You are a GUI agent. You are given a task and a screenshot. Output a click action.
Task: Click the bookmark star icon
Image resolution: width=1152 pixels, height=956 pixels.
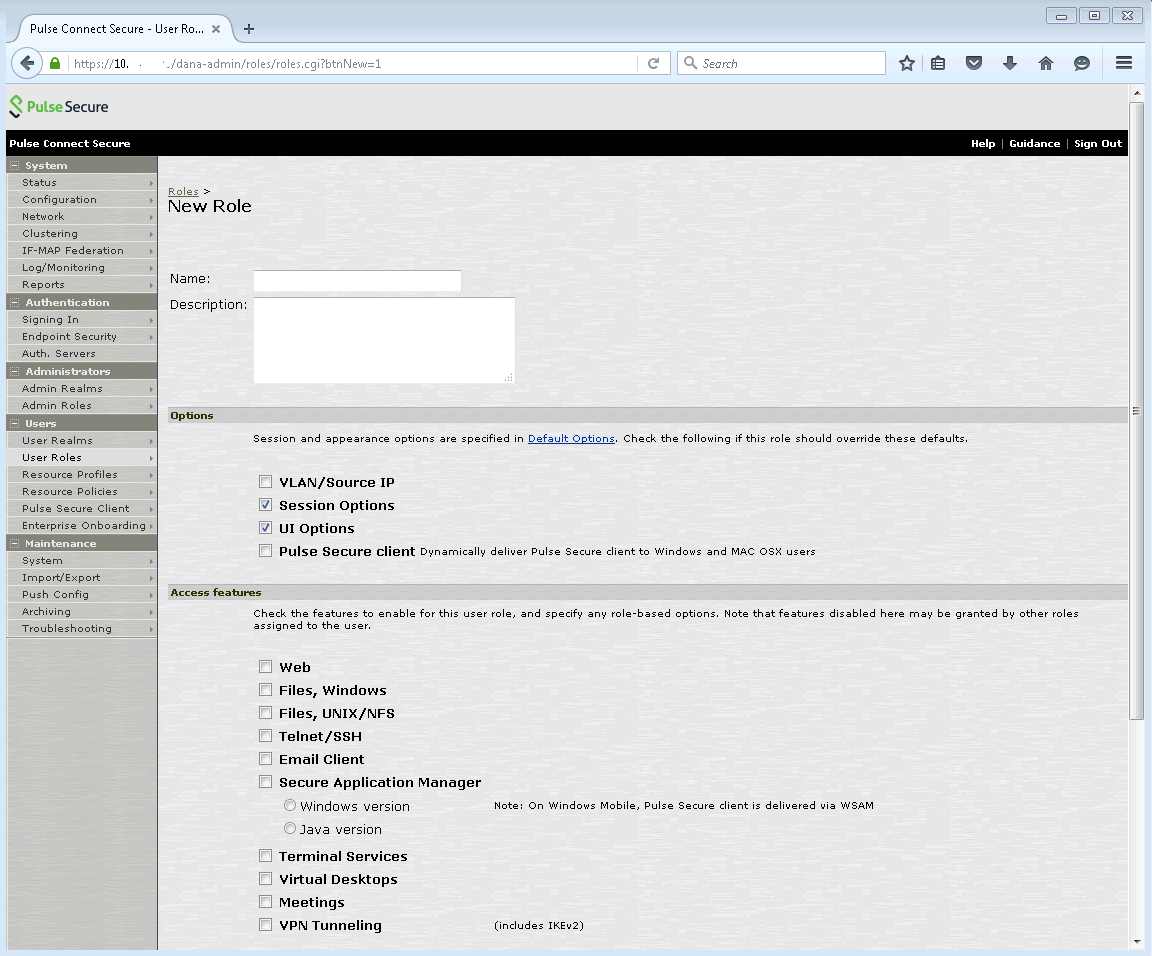point(906,63)
